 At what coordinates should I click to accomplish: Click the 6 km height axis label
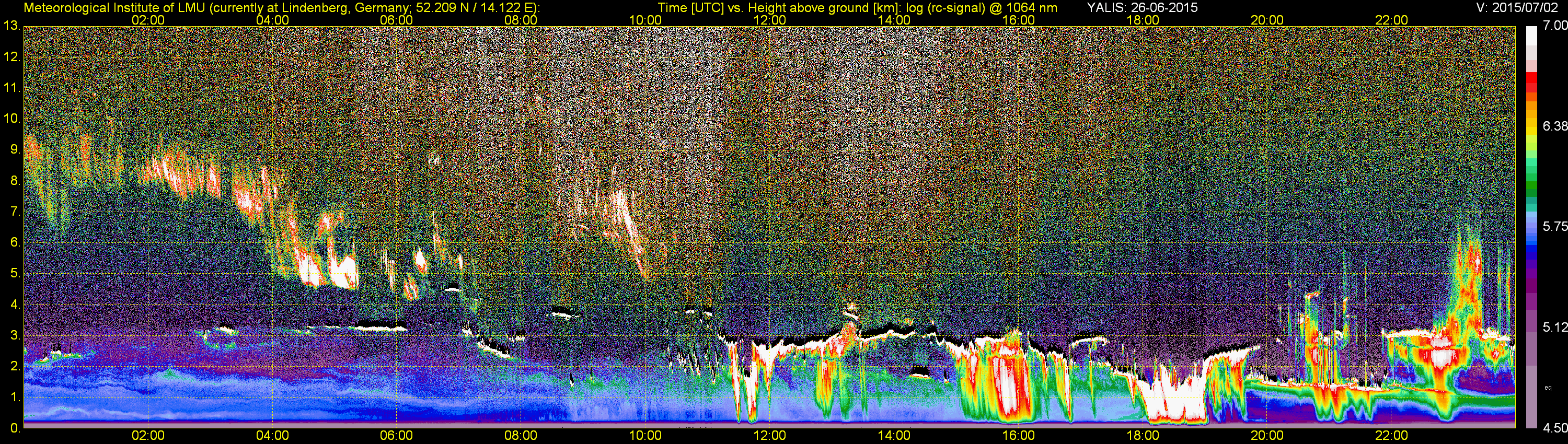click(x=15, y=243)
